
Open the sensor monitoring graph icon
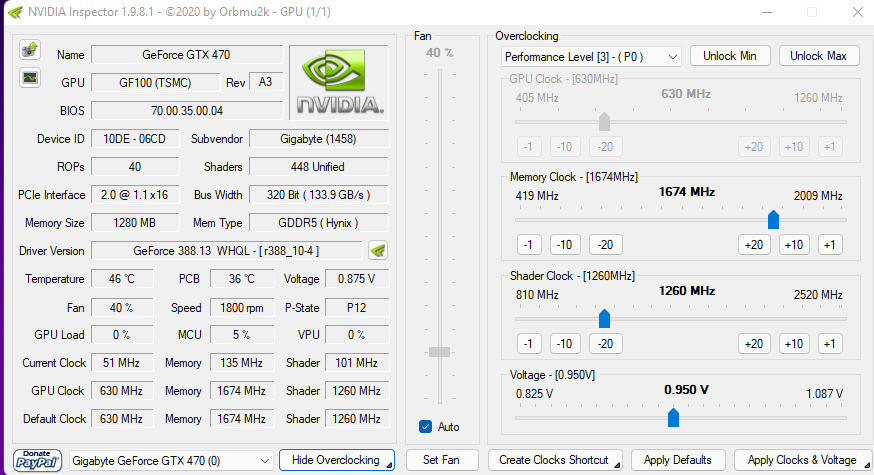(30, 77)
